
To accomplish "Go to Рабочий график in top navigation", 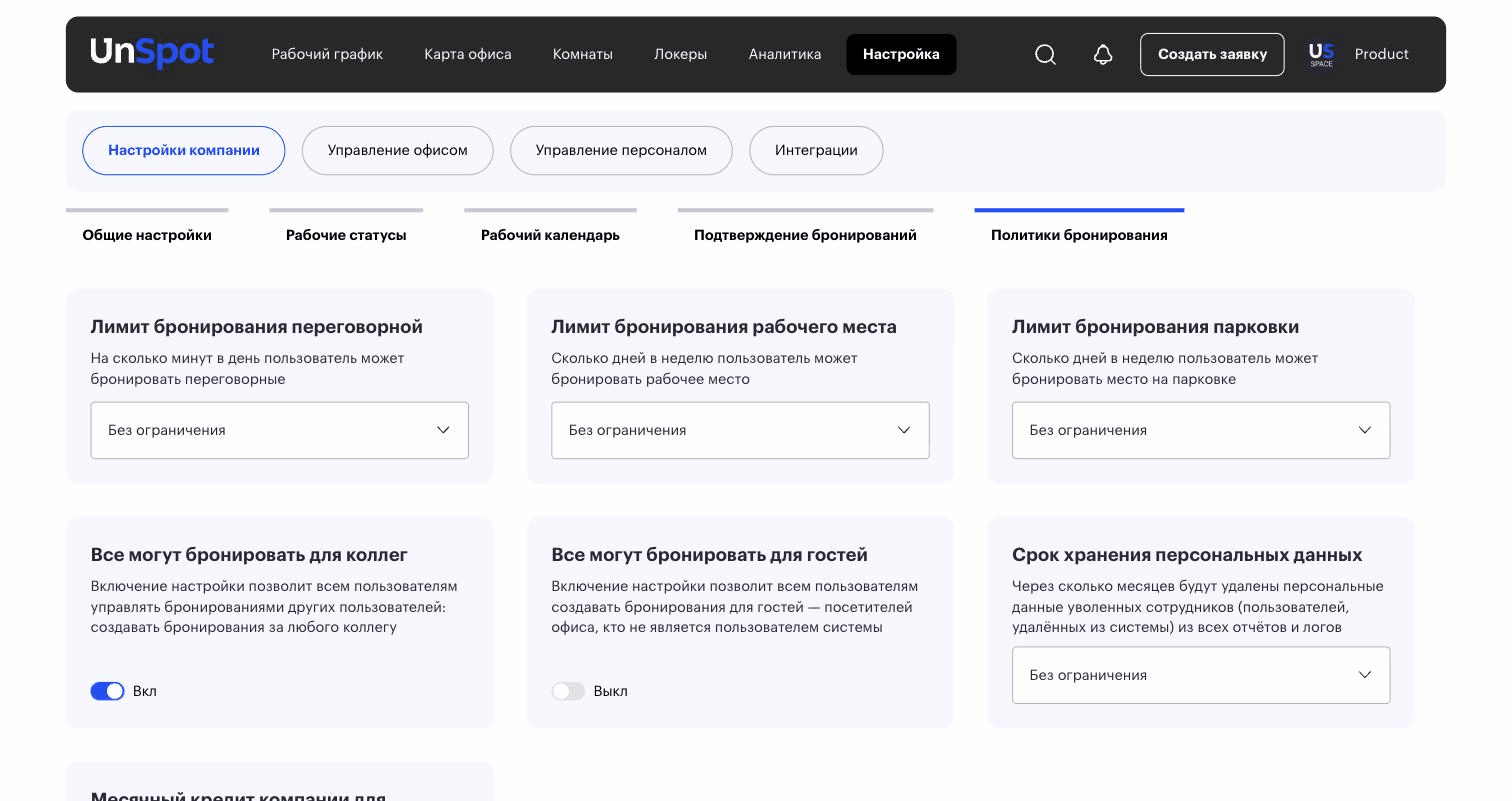I will 327,54.
